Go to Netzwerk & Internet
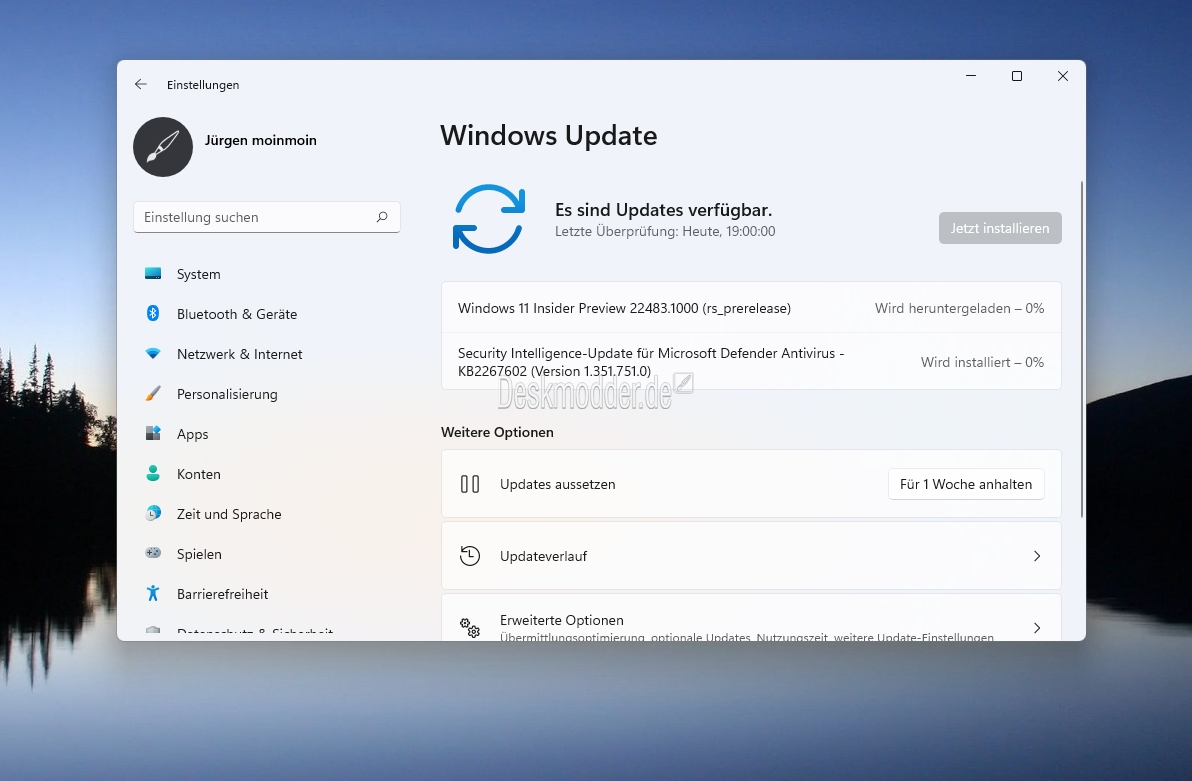 coord(267,354)
